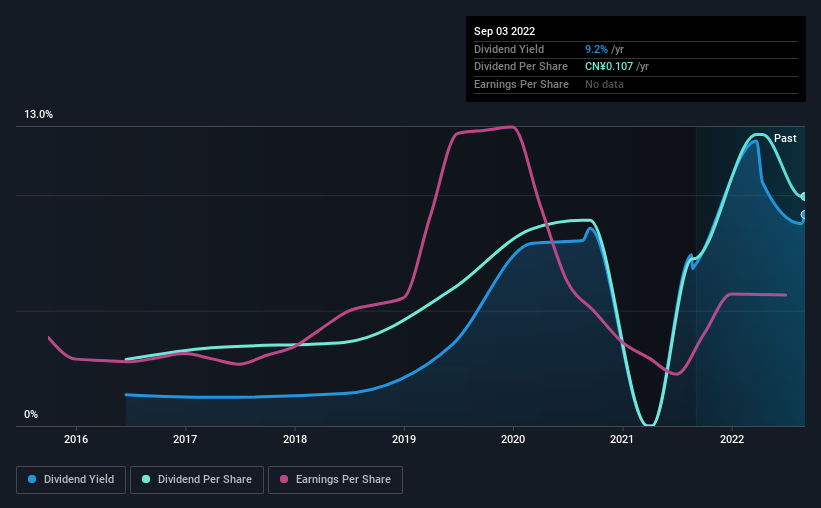Toggle the Earnings Per Share legend button

pos(335,480)
